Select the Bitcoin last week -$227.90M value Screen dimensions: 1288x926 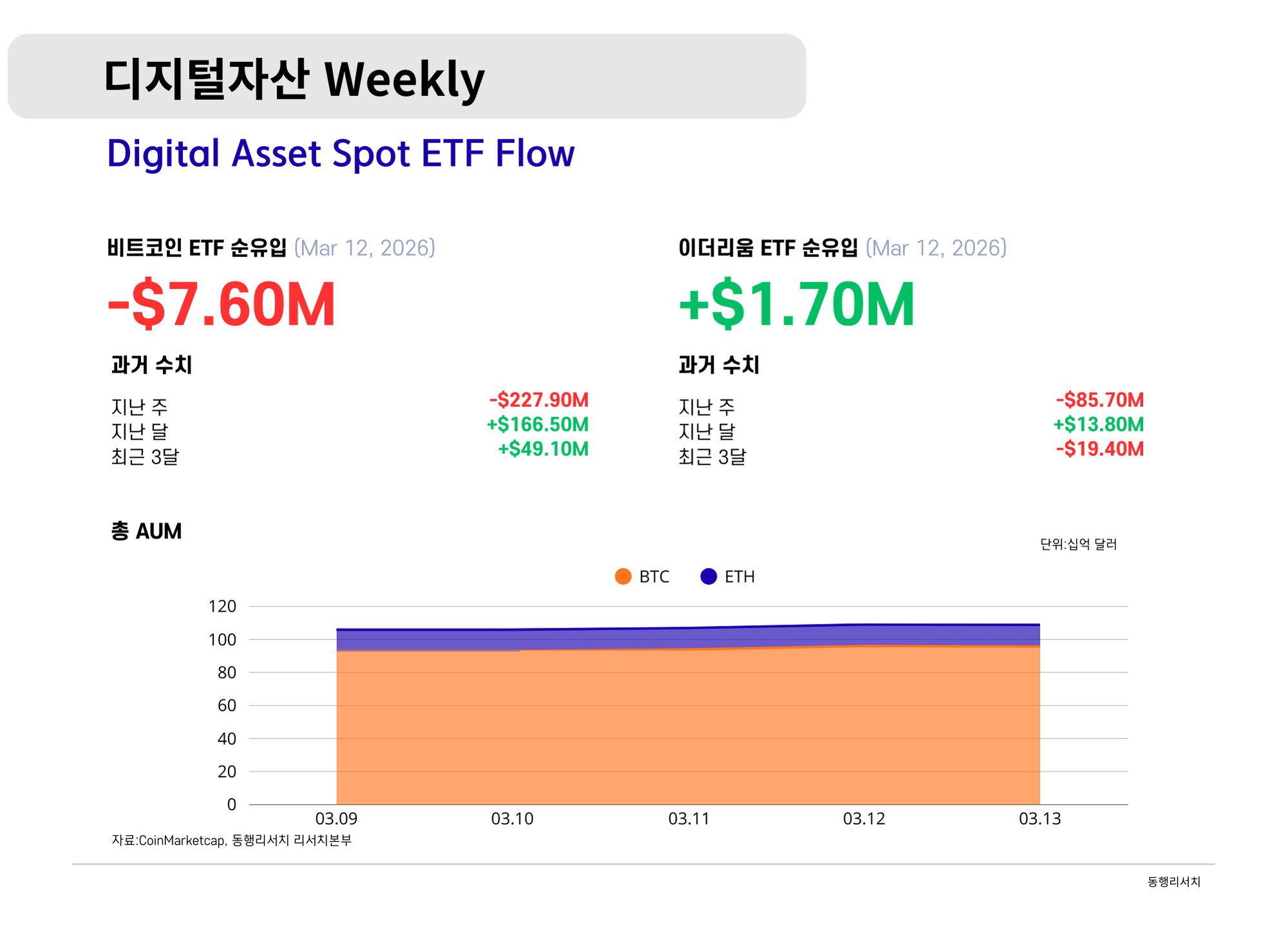(539, 400)
